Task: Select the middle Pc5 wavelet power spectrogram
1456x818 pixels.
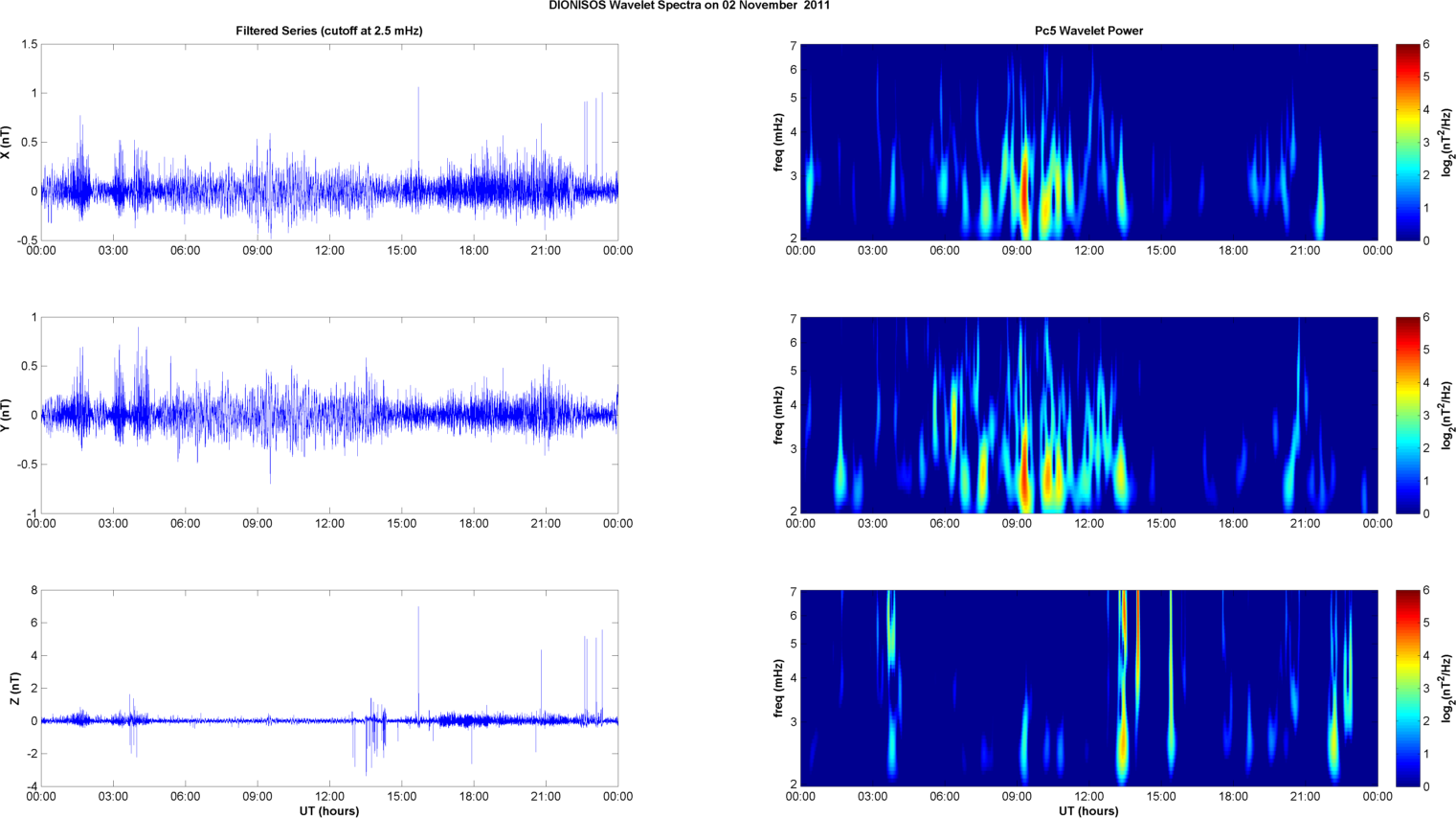Action: click(1088, 416)
